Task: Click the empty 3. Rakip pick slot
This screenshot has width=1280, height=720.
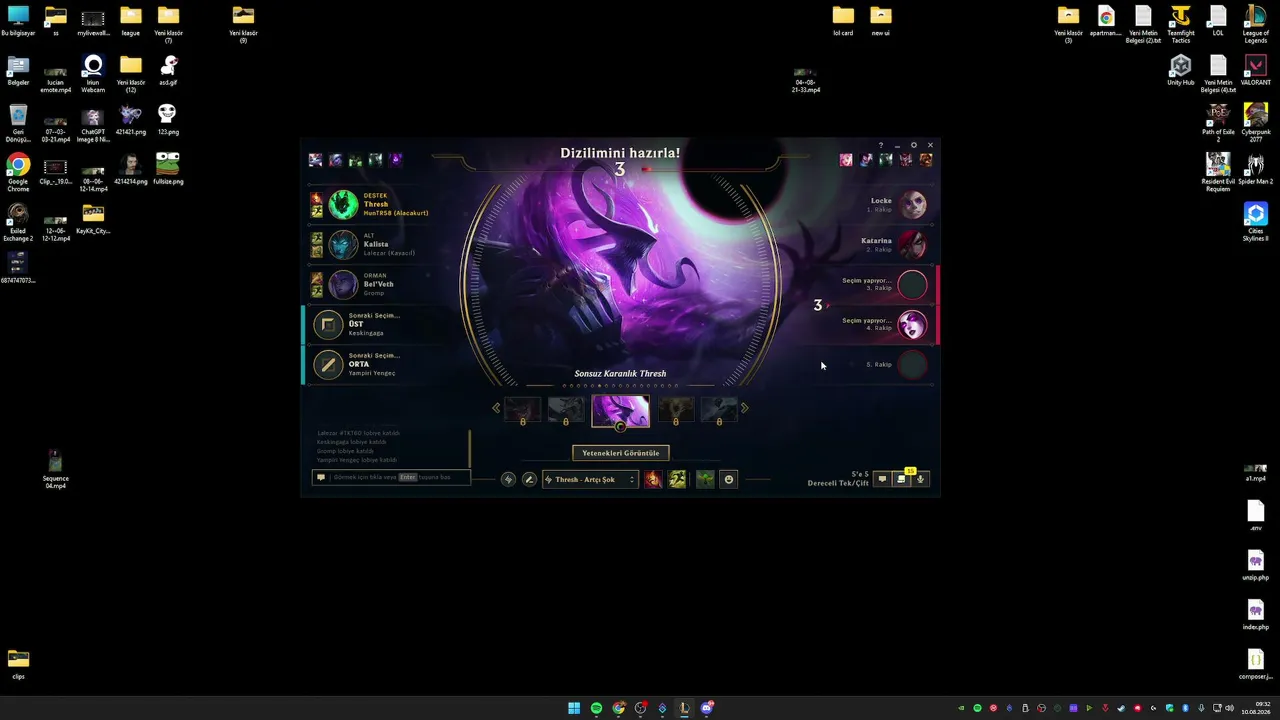Action: click(x=912, y=285)
